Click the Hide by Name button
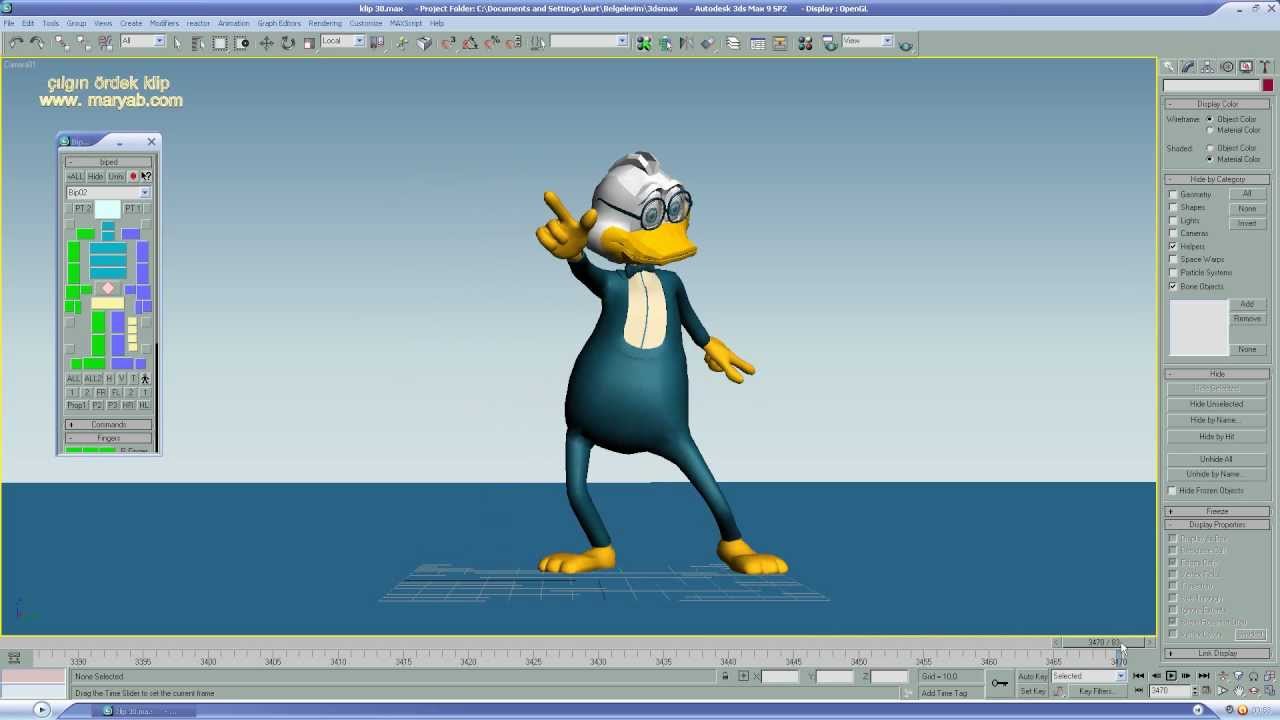This screenshot has height=720, width=1280. tap(1216, 420)
